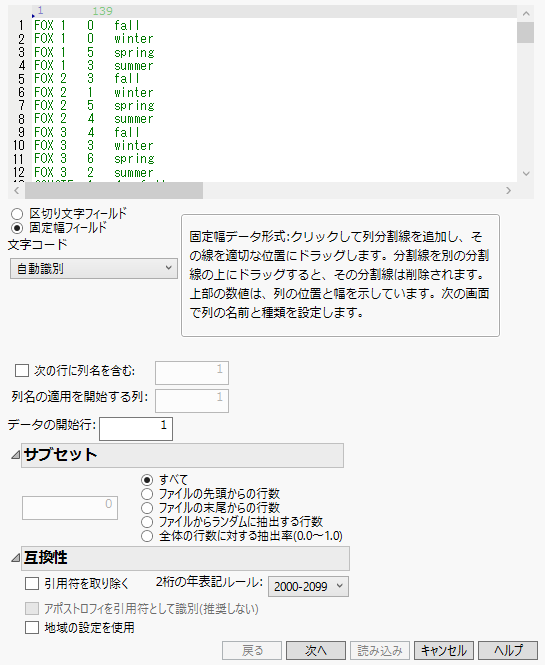Click the horizontal scroll left arrow

click(17, 191)
